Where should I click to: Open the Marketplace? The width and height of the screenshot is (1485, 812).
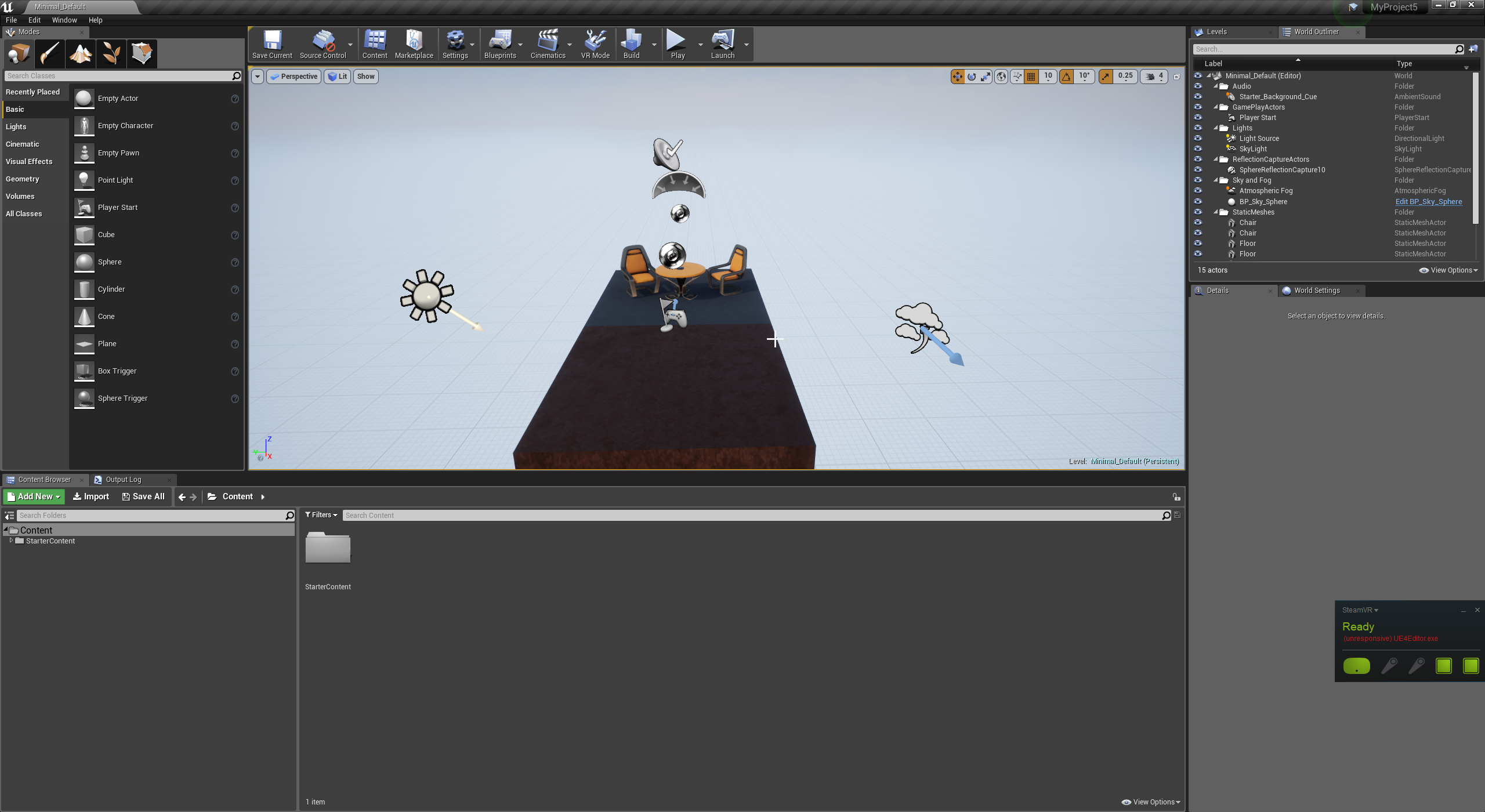point(414,43)
